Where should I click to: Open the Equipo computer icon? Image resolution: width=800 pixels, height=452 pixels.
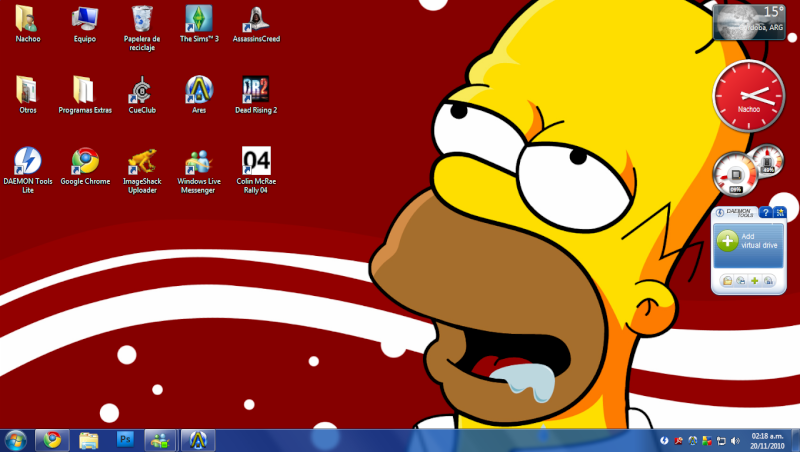(85, 24)
